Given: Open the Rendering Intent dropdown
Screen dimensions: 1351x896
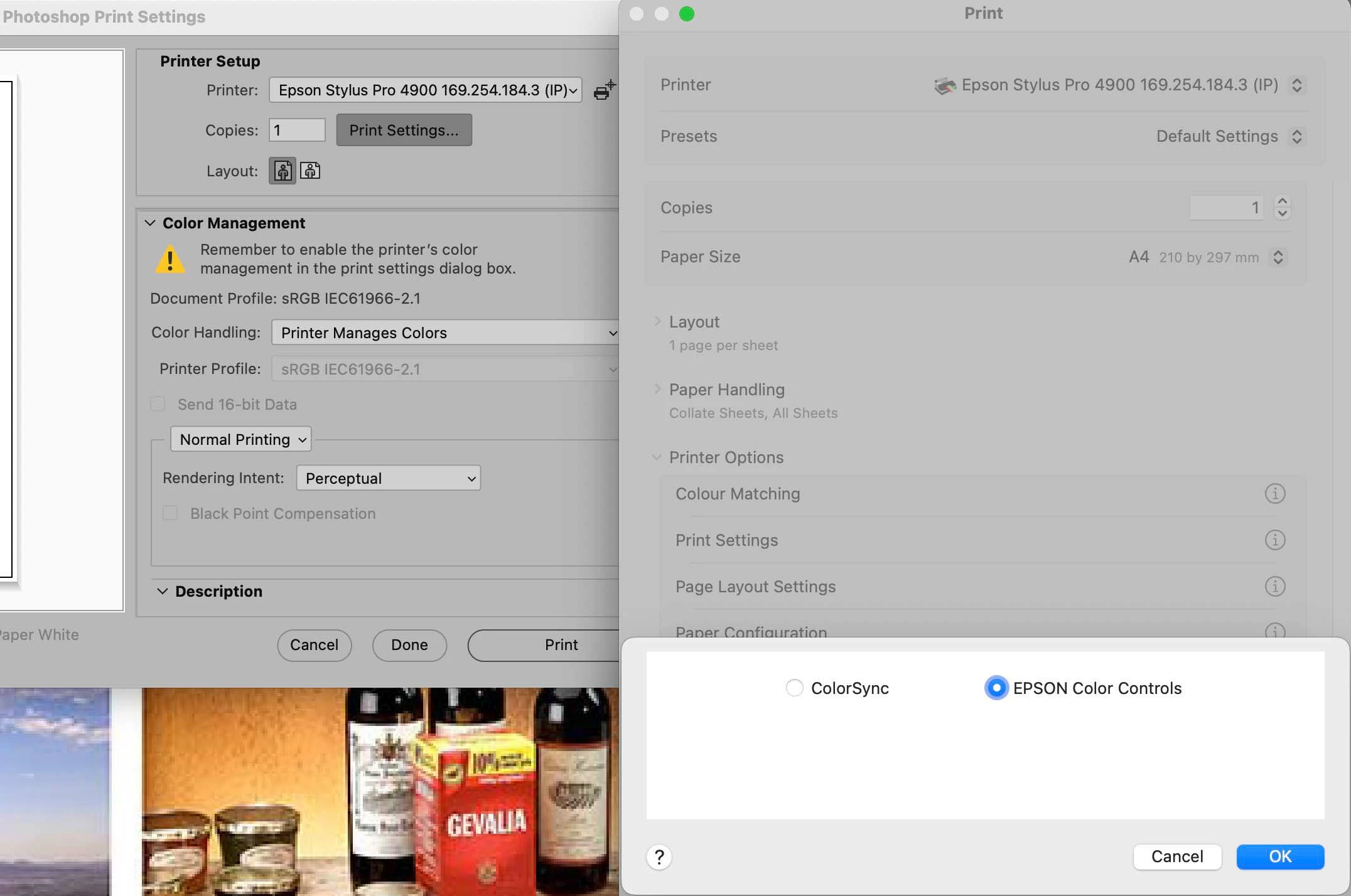Looking at the screenshot, I should coord(388,478).
